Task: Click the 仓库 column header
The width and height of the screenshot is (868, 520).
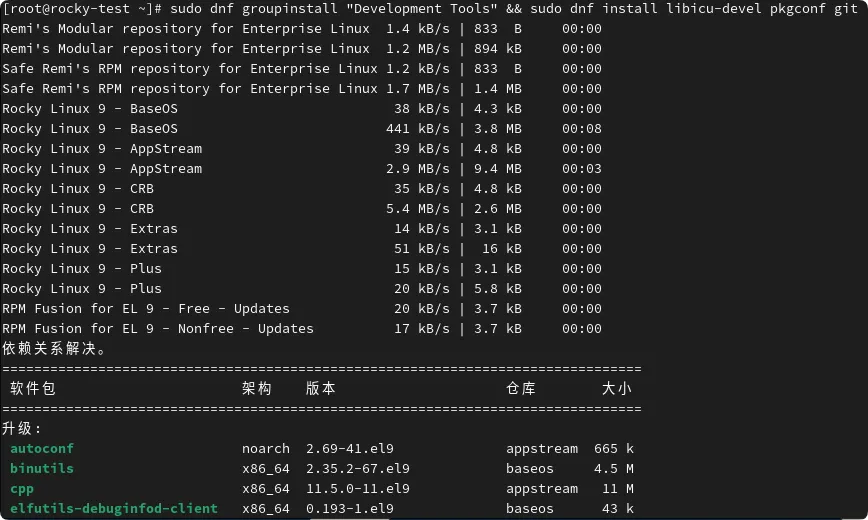Action: pyautogui.click(x=521, y=389)
